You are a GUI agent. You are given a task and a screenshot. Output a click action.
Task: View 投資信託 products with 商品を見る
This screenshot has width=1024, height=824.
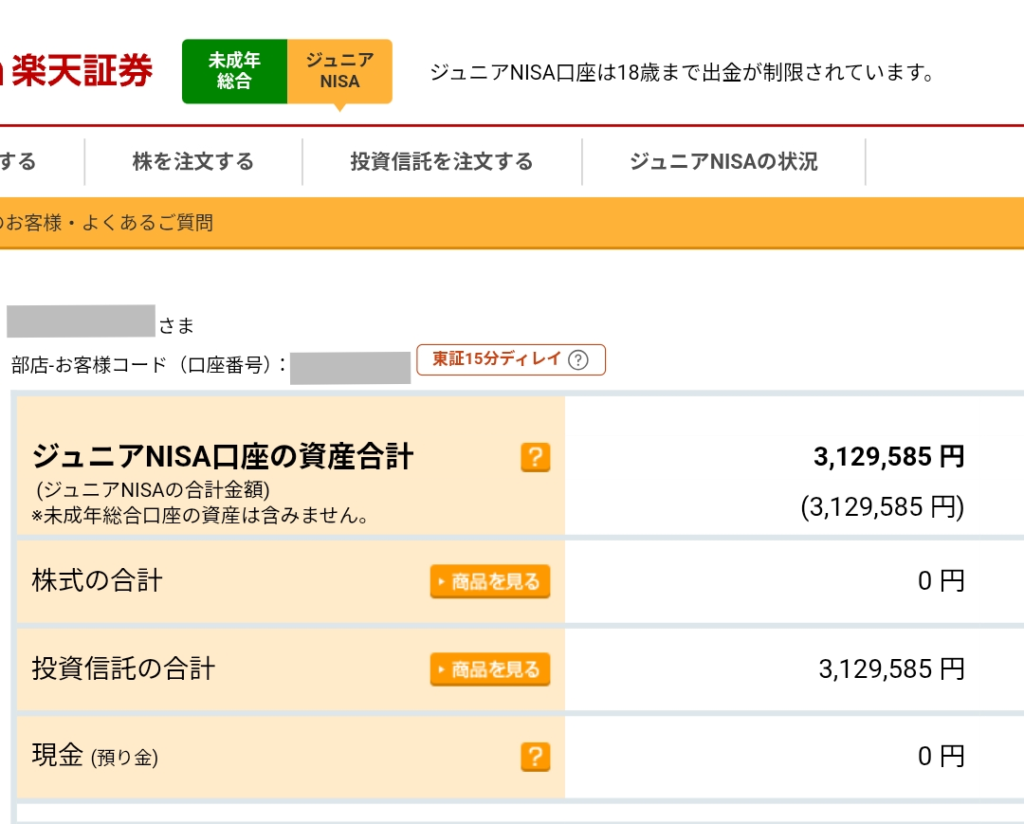[489, 669]
